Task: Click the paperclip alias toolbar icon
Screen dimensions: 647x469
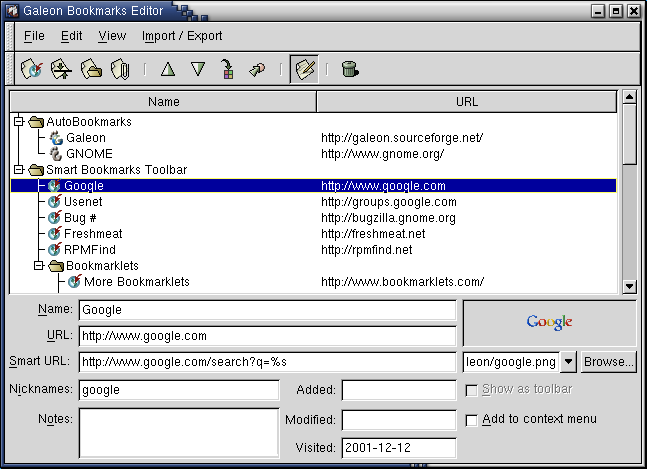Action: (120, 69)
